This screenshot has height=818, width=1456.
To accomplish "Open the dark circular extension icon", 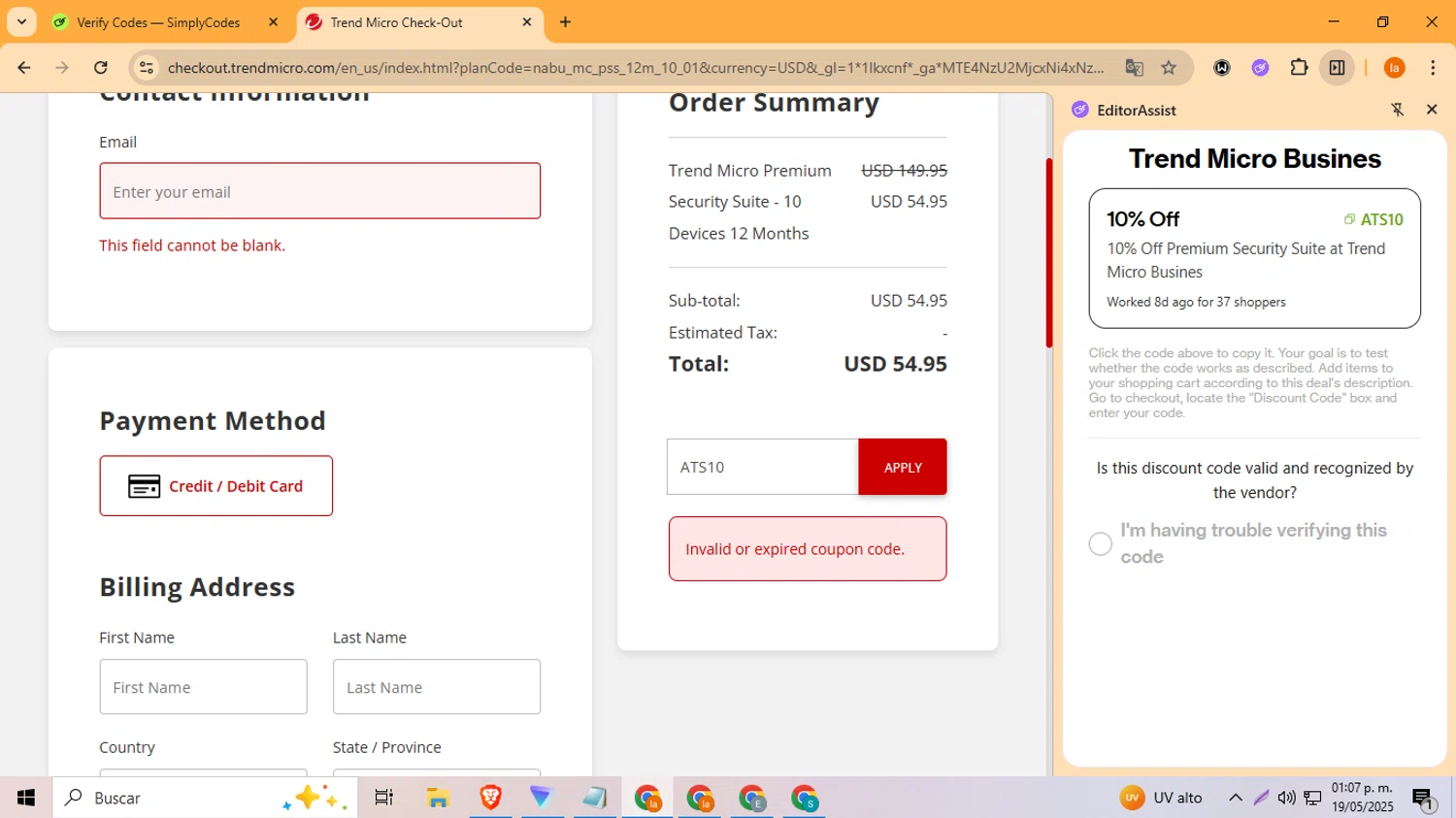I will 1222,68.
